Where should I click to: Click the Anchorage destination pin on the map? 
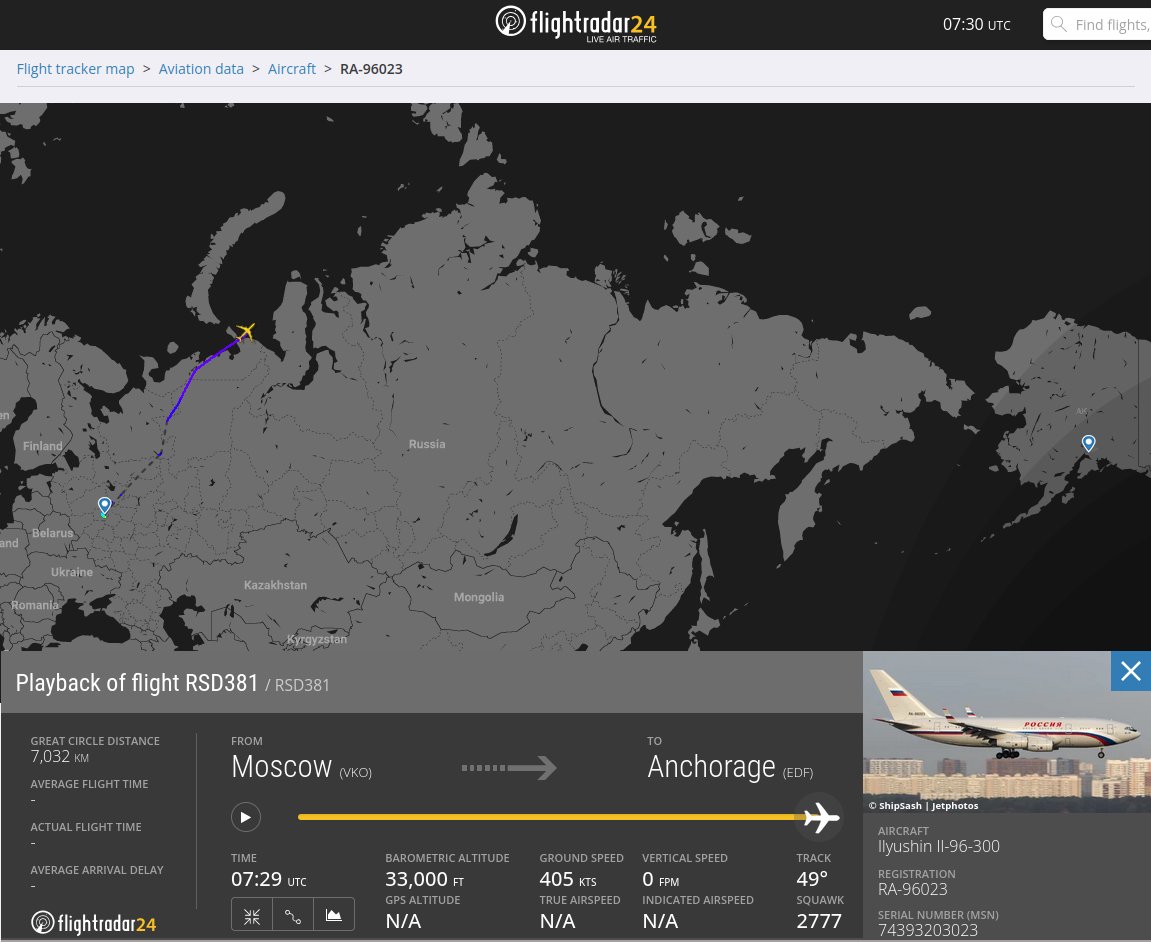click(x=1089, y=443)
